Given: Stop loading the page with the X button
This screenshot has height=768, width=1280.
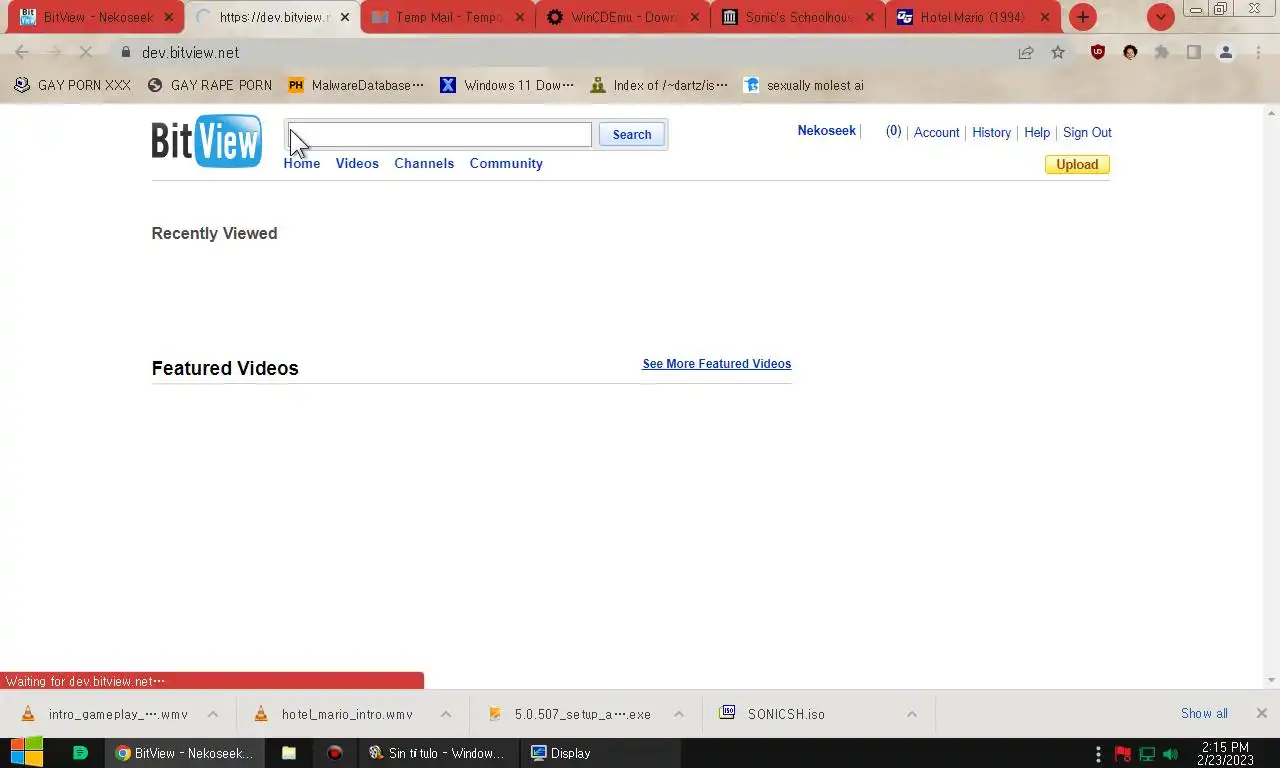Looking at the screenshot, I should [x=86, y=52].
